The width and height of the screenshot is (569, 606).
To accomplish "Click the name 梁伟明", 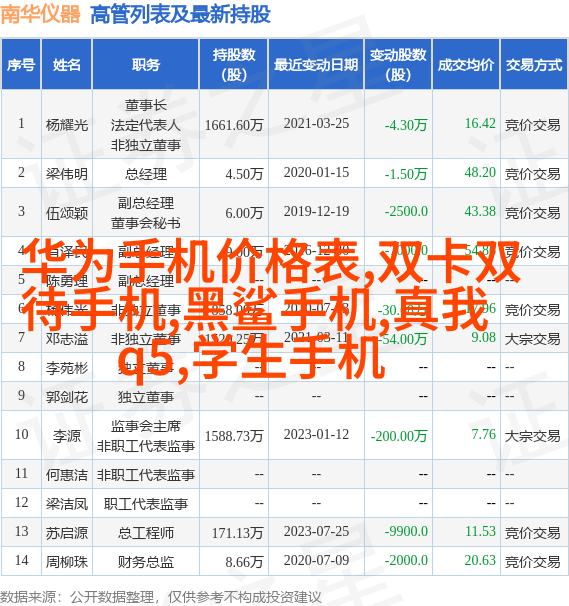I will coord(67,174).
